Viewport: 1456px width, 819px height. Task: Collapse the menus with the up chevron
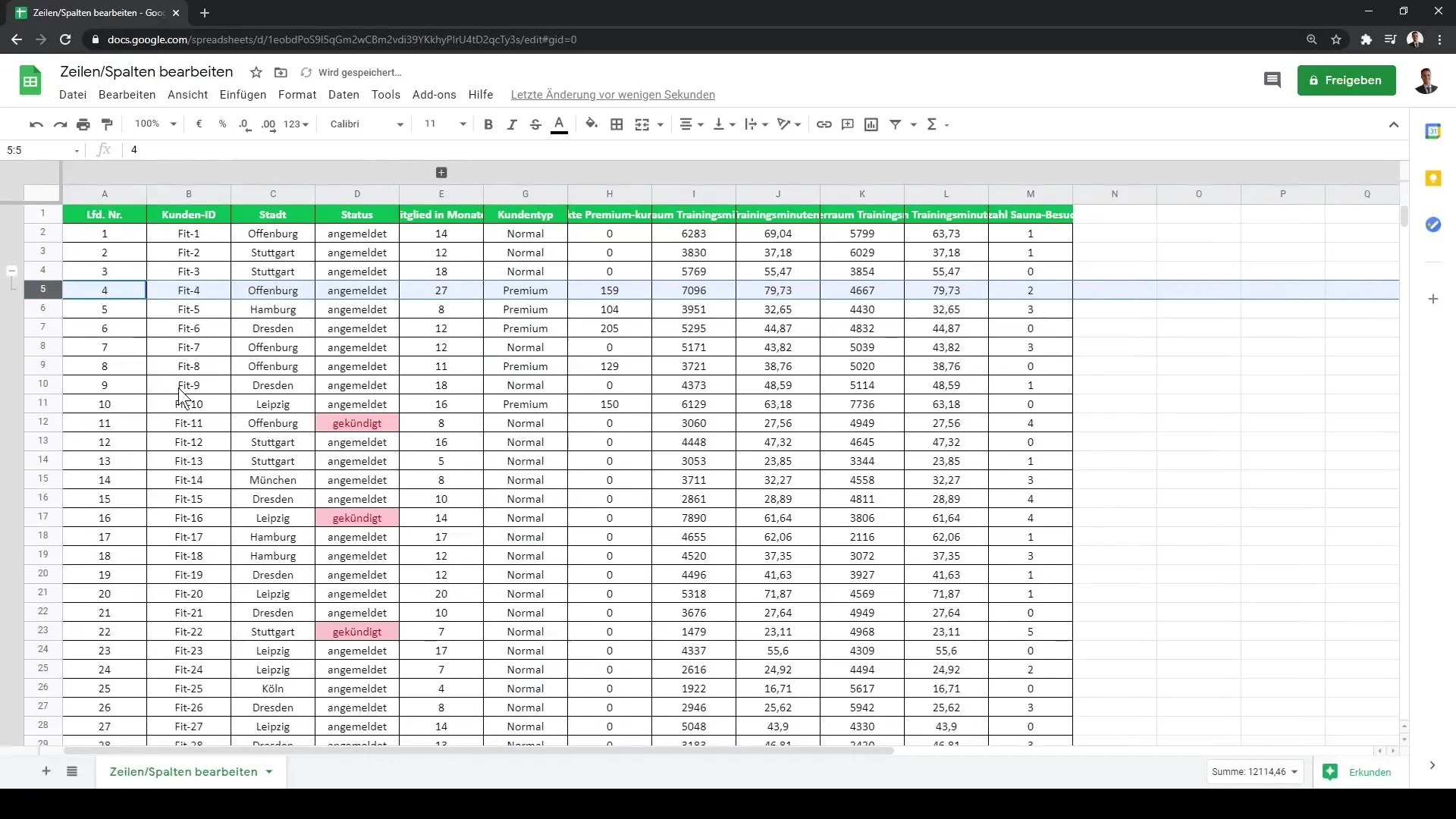click(1394, 124)
